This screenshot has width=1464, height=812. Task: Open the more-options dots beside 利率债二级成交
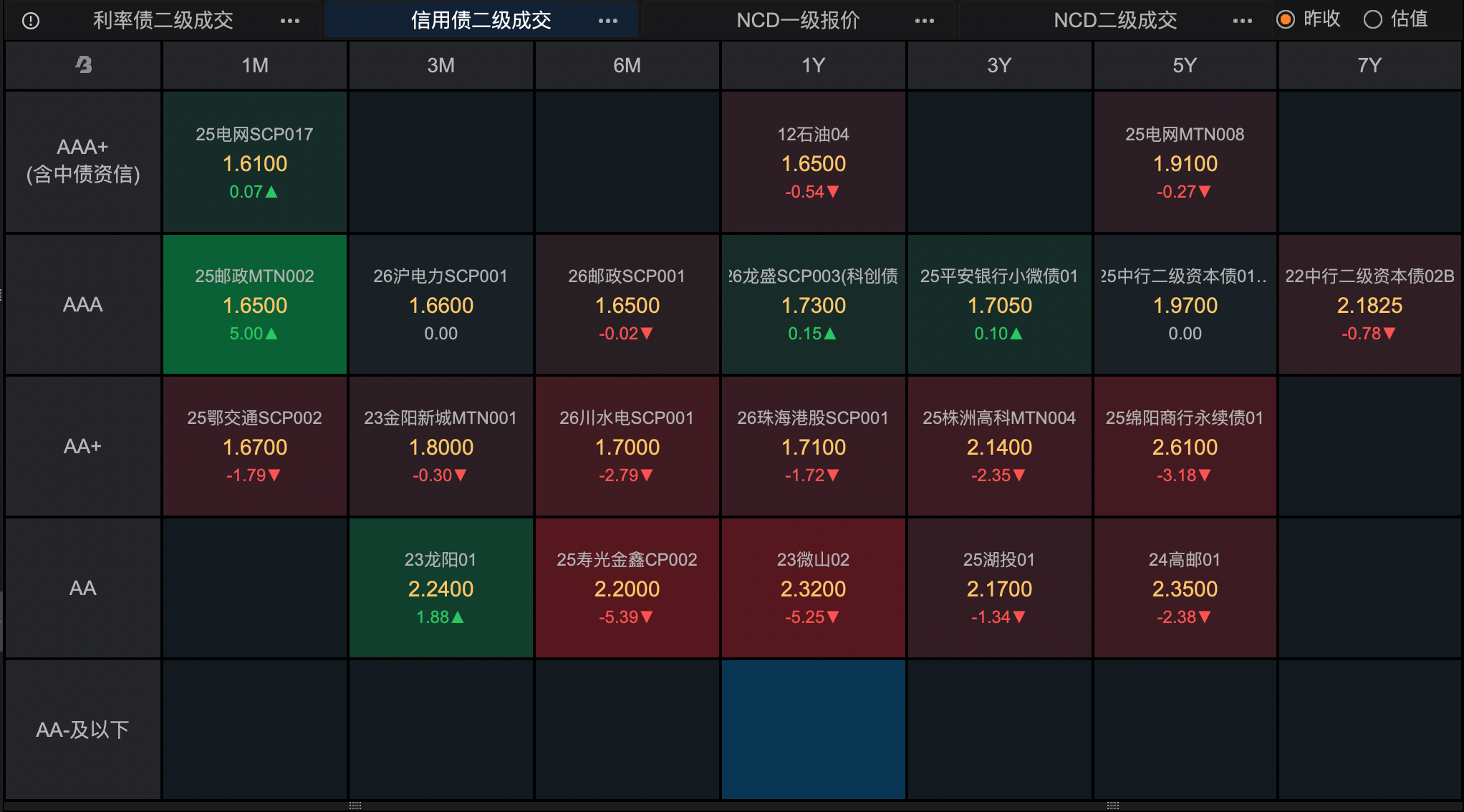[x=290, y=21]
